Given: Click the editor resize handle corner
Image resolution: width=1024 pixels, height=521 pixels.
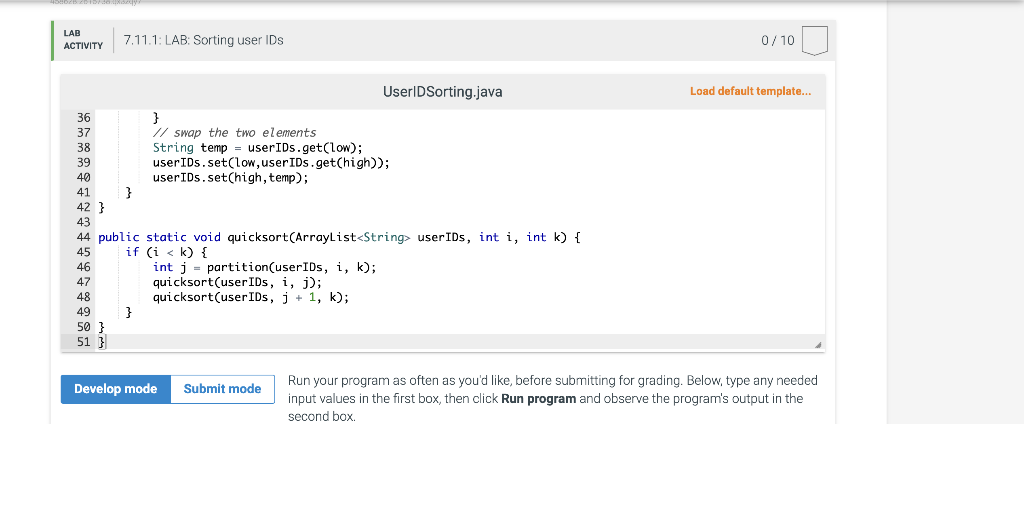Looking at the screenshot, I should tap(818, 345).
